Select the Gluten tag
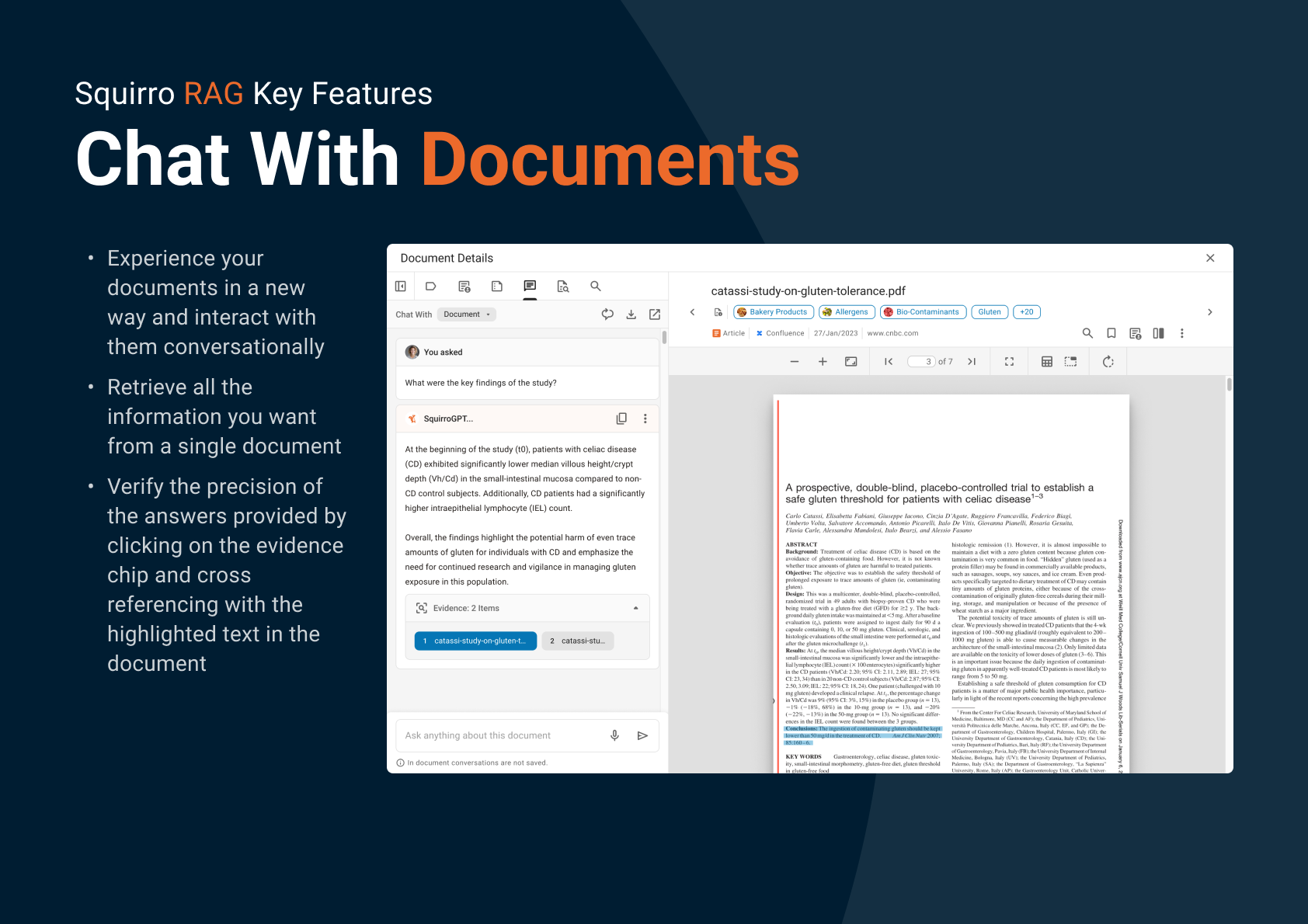1308x924 pixels. pos(990,312)
